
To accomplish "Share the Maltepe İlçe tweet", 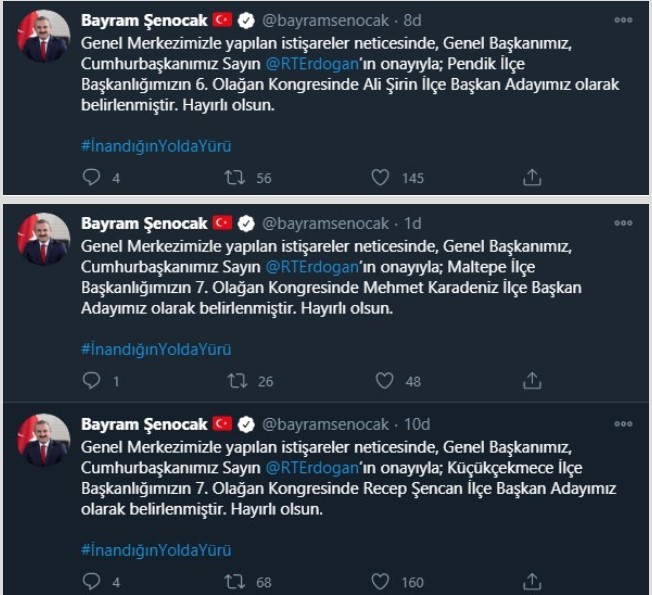I will click(x=532, y=381).
